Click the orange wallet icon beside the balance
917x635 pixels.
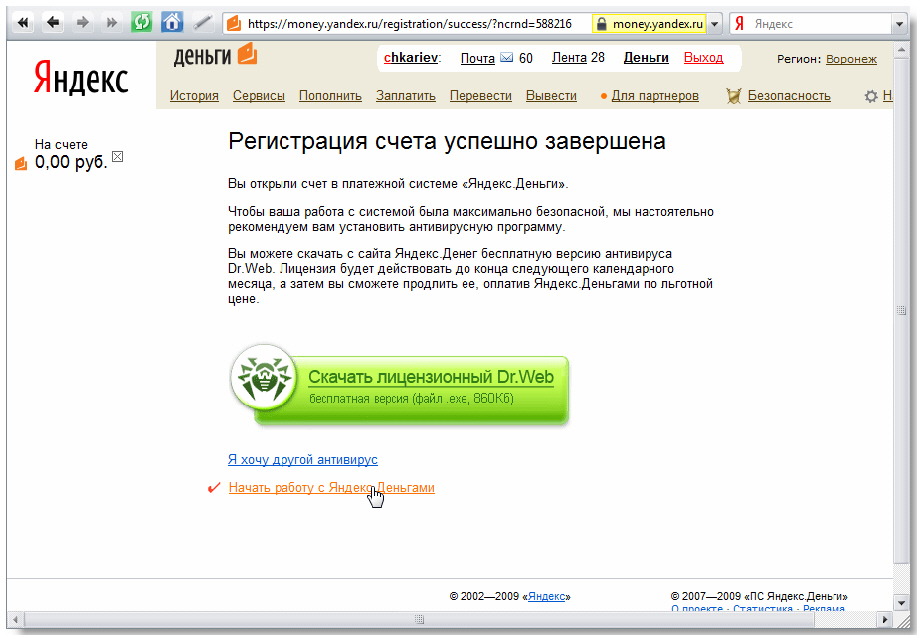21,163
